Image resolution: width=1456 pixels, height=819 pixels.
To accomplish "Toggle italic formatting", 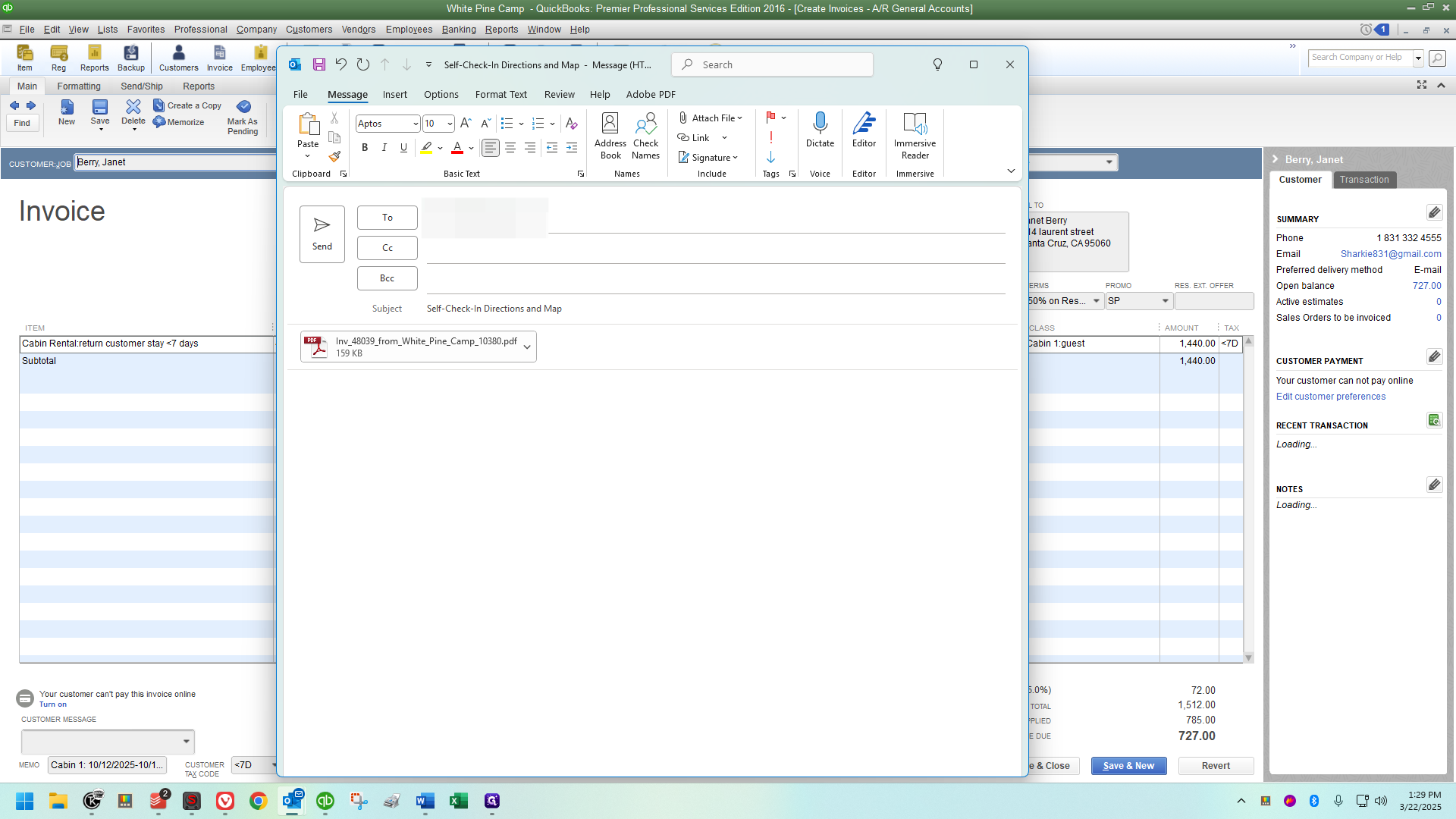I will pyautogui.click(x=384, y=148).
